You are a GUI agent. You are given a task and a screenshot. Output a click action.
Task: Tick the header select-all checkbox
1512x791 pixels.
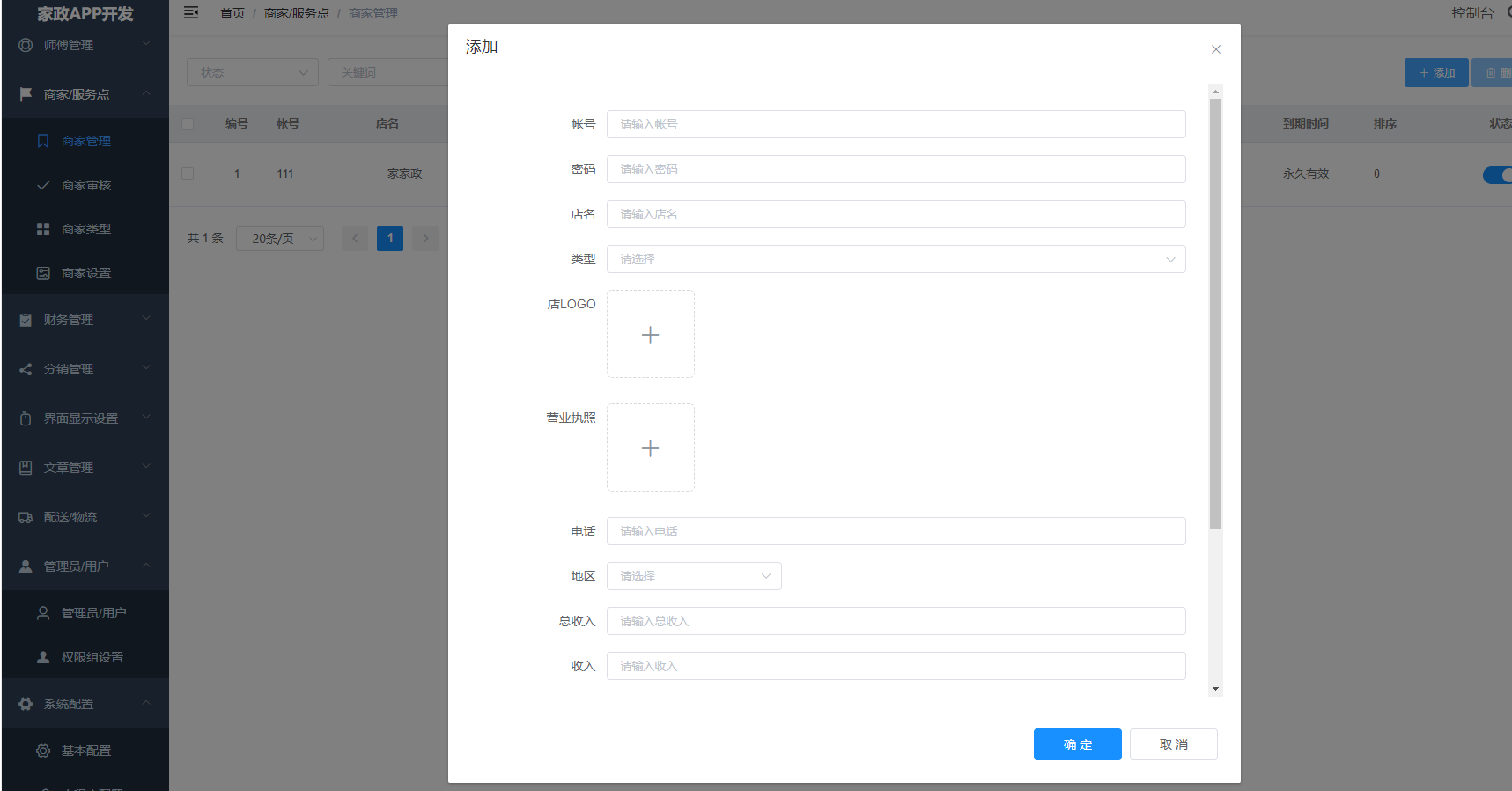point(188,123)
